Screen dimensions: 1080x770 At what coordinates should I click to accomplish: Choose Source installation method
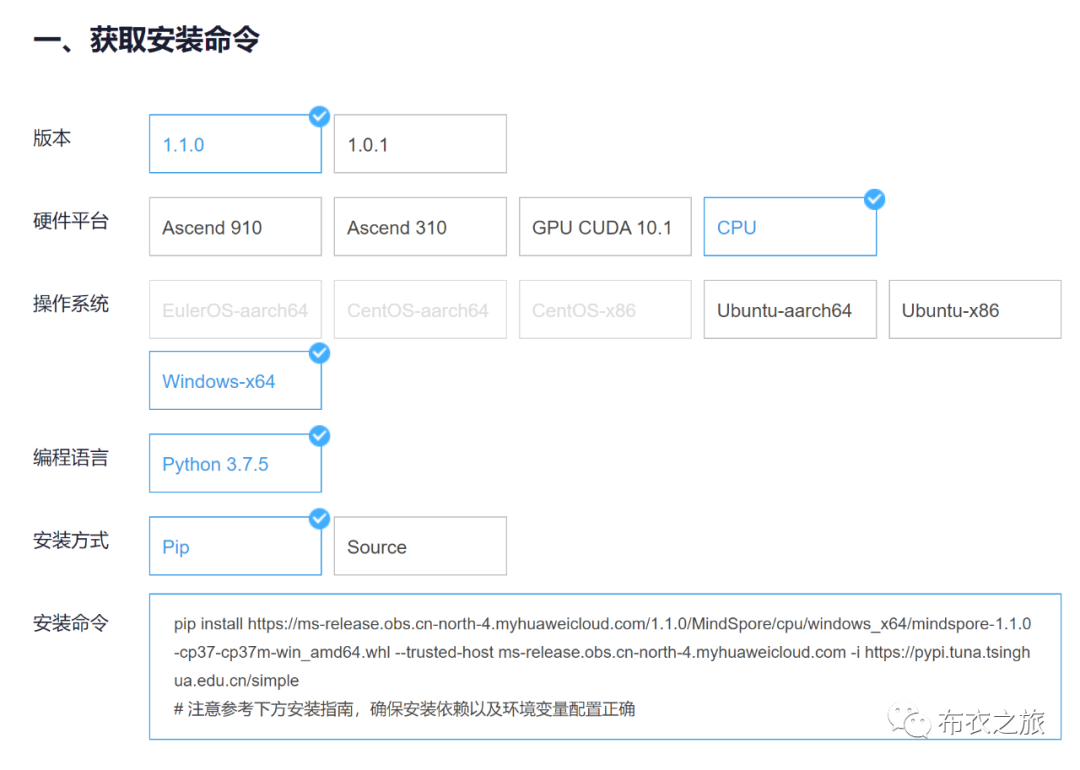pyautogui.click(x=420, y=546)
